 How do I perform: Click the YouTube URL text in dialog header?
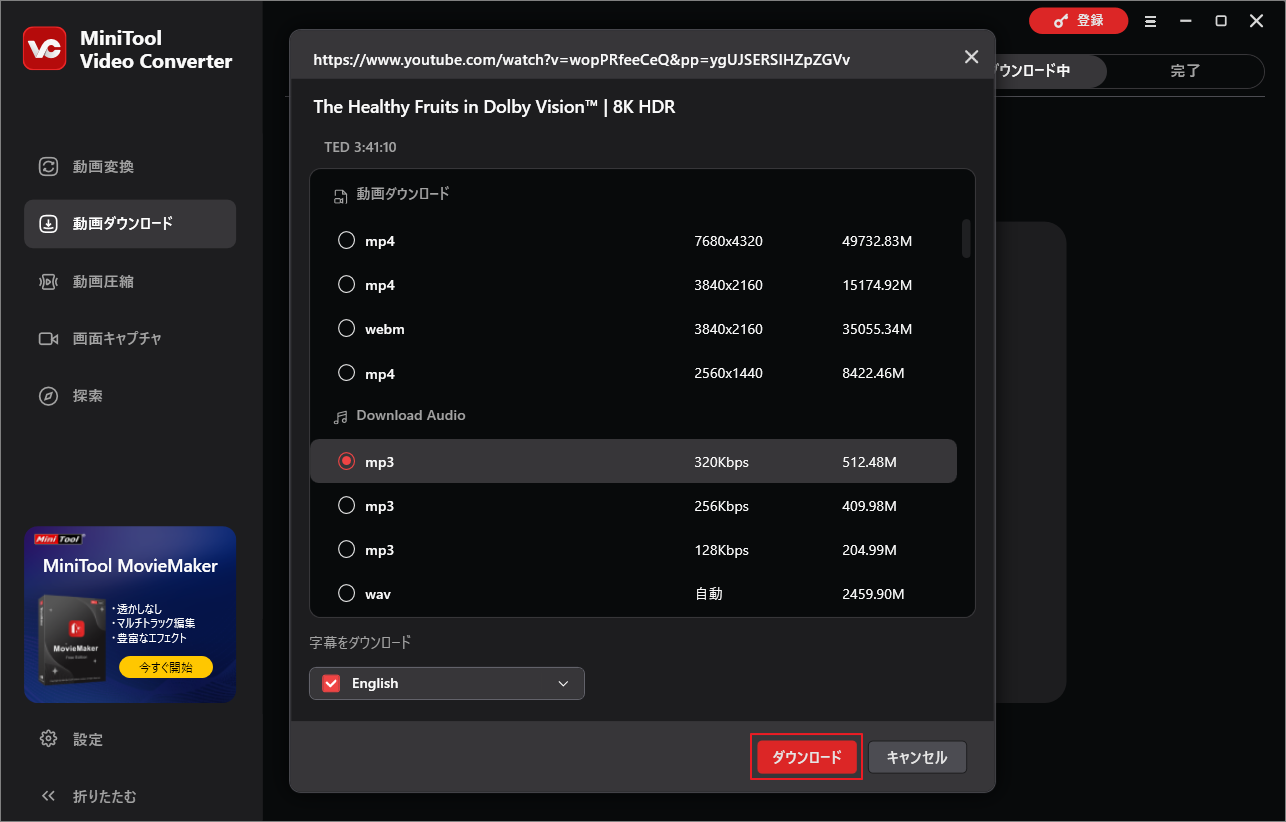[x=582, y=60]
